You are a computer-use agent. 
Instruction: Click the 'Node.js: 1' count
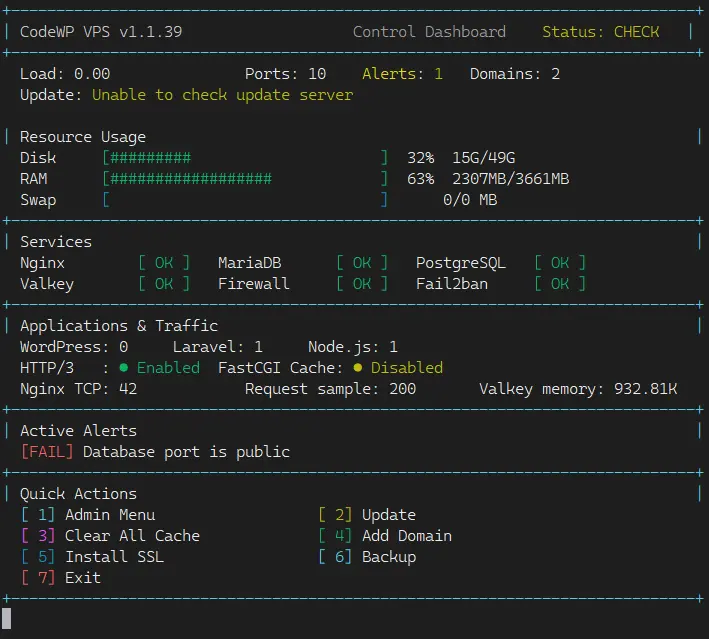(x=353, y=347)
